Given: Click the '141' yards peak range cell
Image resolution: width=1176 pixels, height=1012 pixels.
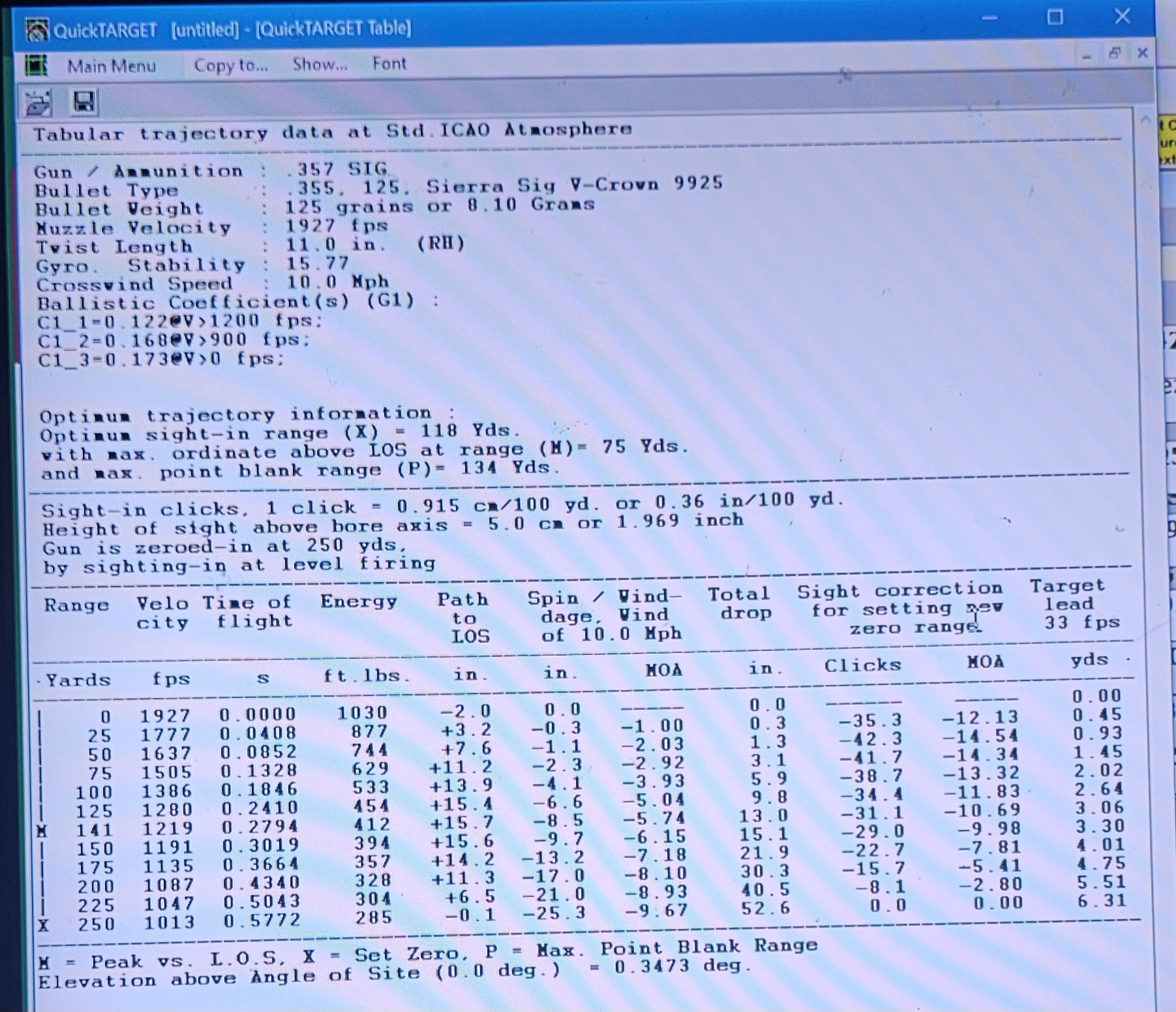Looking at the screenshot, I should click(x=94, y=830).
